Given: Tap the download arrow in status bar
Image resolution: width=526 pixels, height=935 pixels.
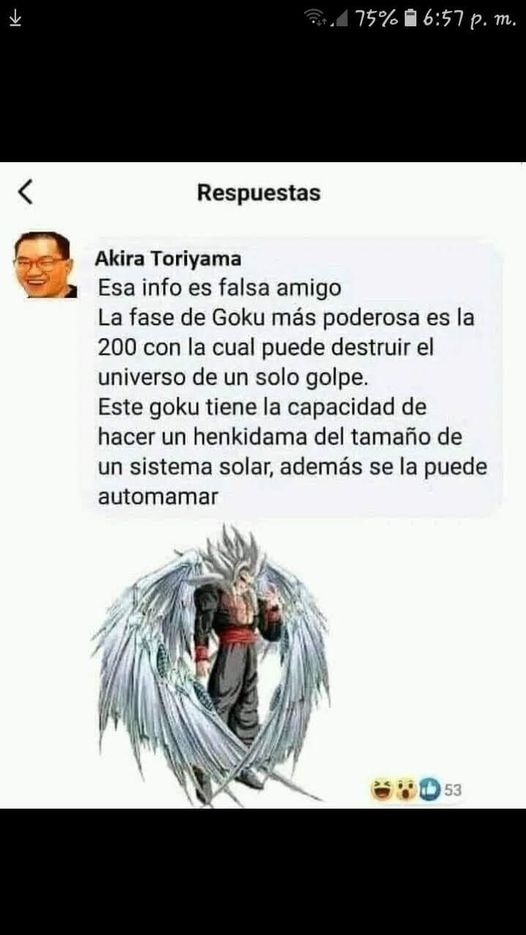Looking at the screenshot, I should (16, 19).
